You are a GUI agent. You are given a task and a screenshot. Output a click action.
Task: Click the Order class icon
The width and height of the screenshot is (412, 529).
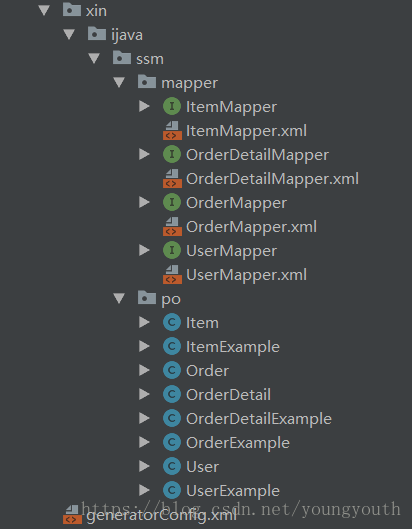[x=172, y=370]
